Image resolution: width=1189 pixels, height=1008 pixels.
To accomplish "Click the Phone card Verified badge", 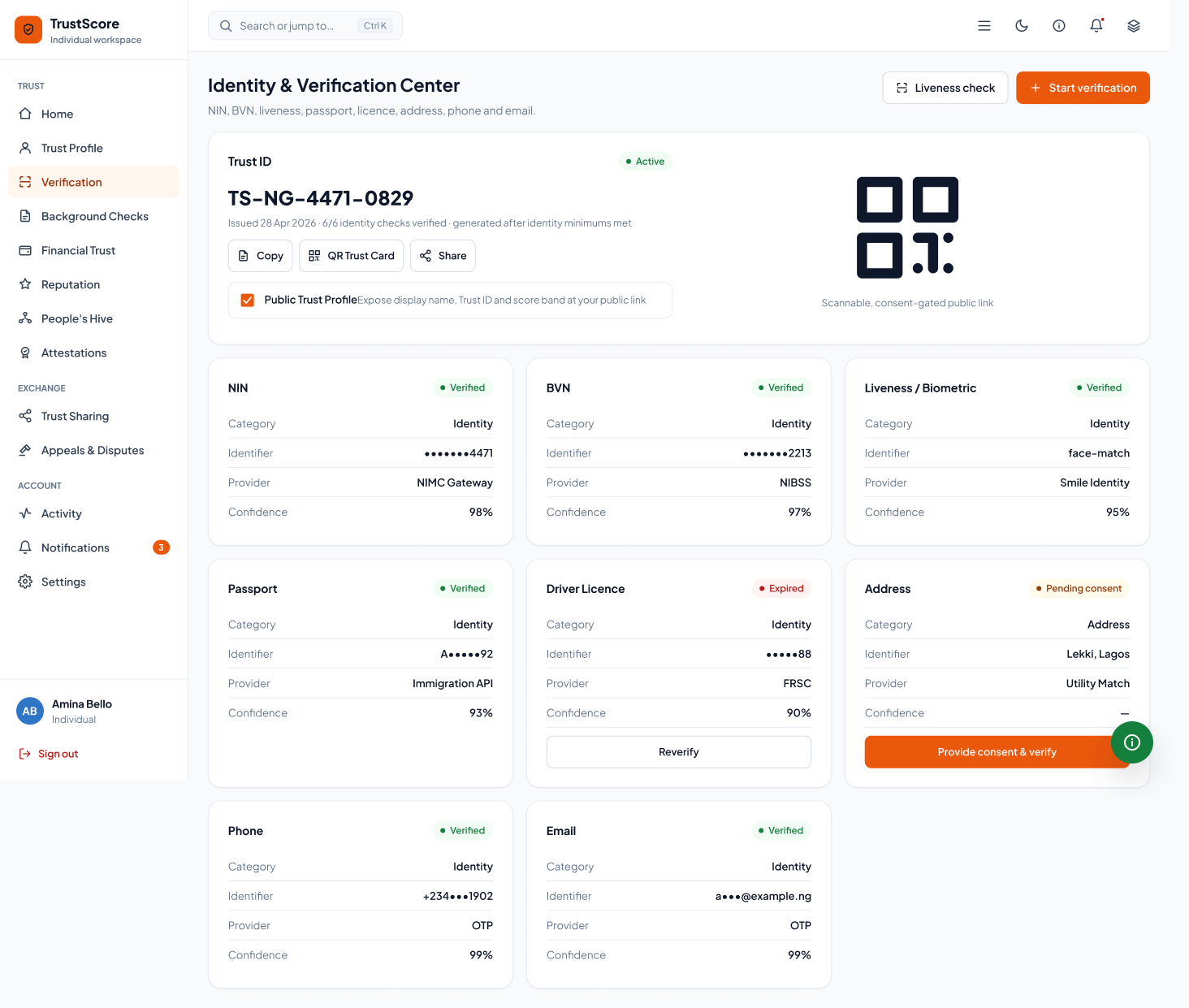I will [x=463, y=830].
